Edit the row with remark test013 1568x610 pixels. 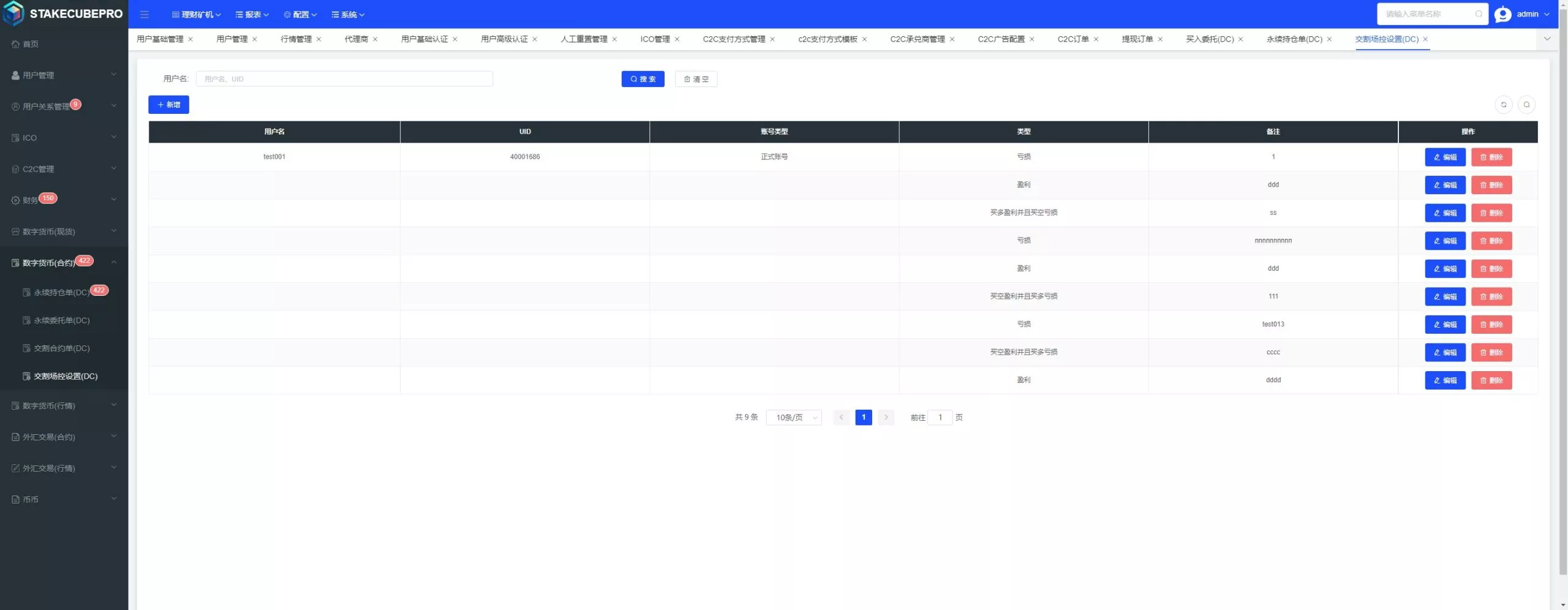1445,325
